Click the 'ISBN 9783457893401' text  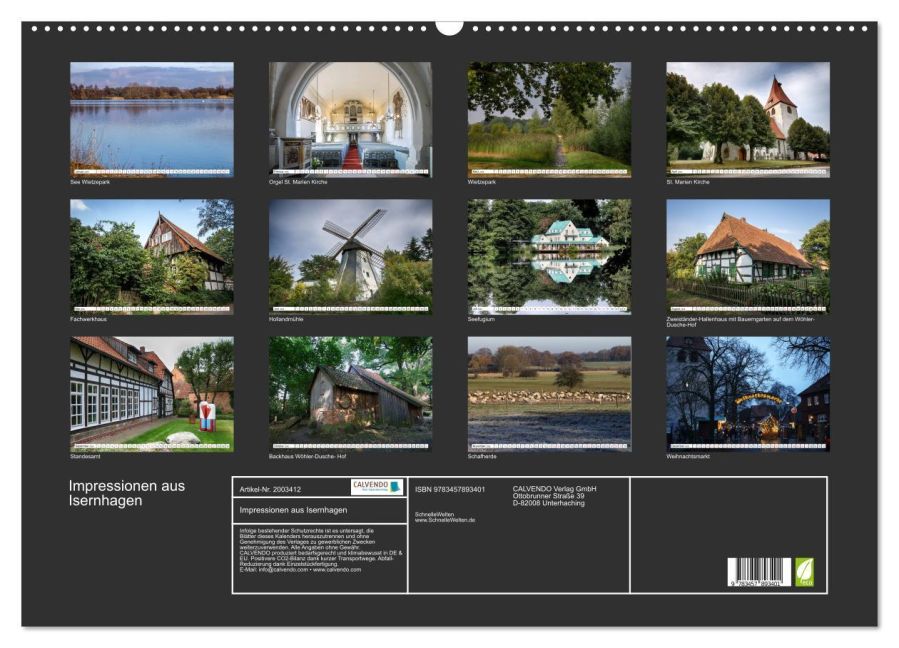click(450, 489)
